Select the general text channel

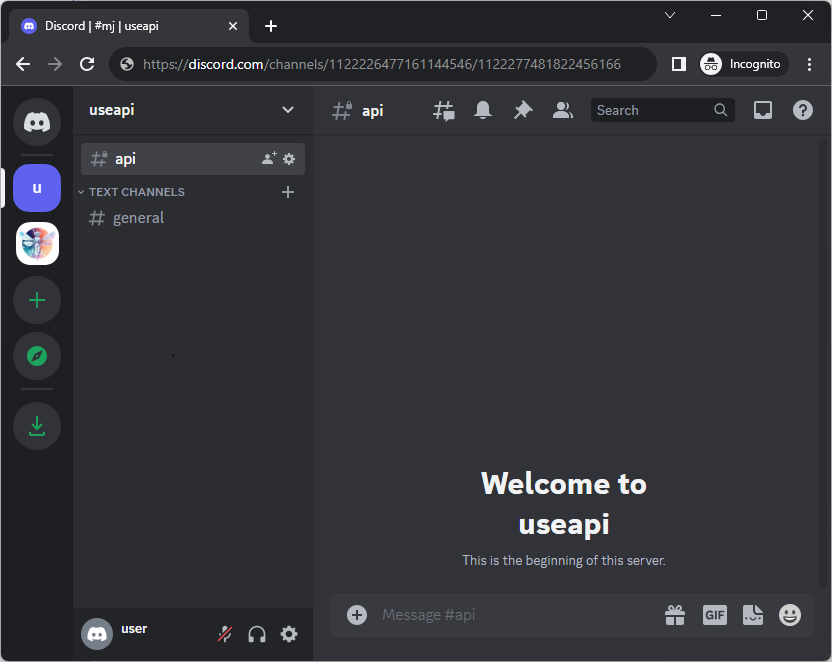click(x=138, y=218)
